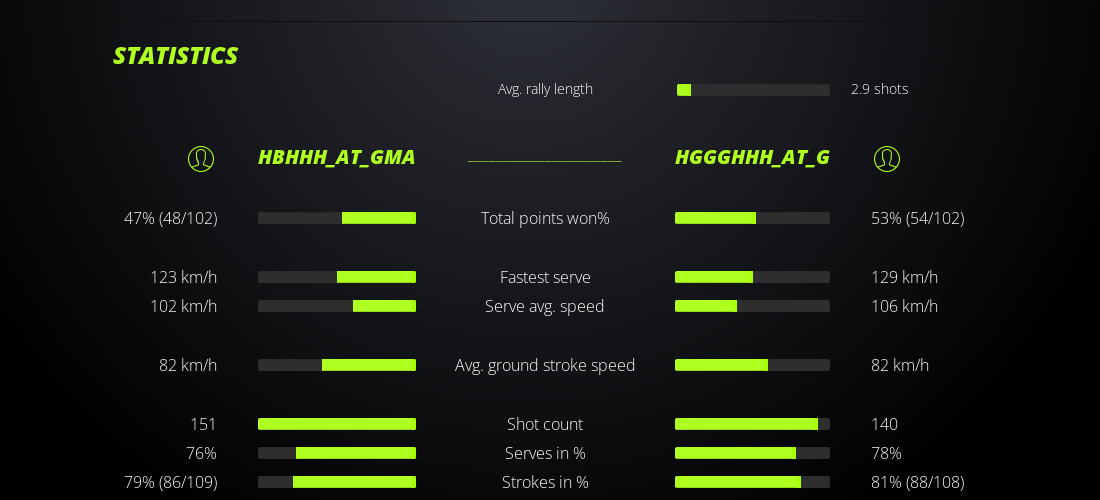Click the left player profile icon
The height and width of the screenshot is (500, 1100).
pos(201,159)
